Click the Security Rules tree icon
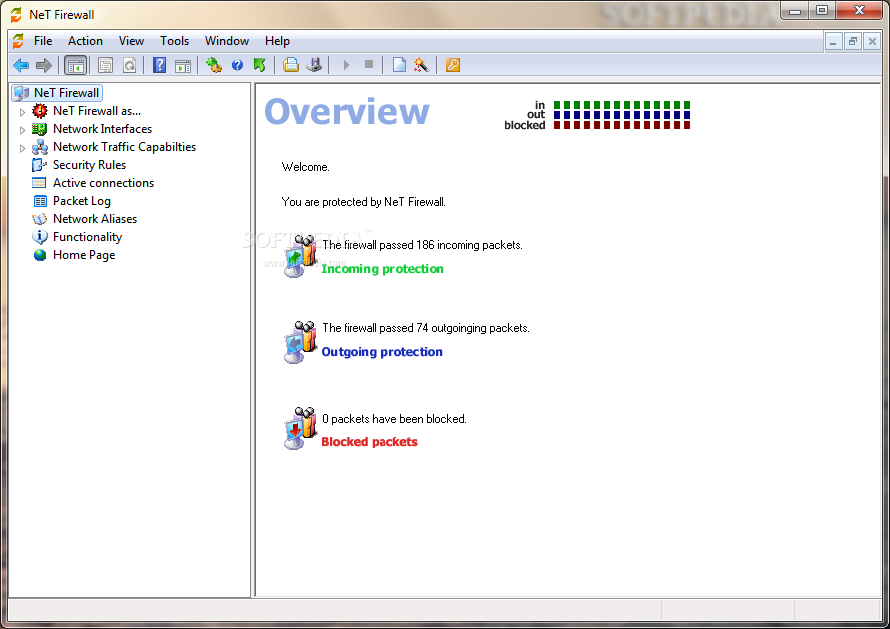The height and width of the screenshot is (629, 890). coord(40,165)
